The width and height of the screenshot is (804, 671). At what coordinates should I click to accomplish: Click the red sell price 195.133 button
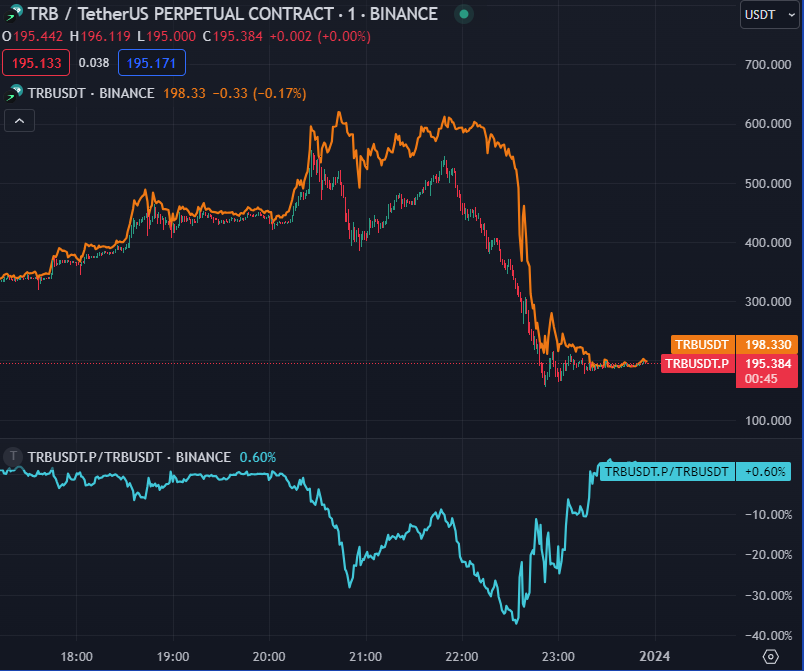[x=36, y=63]
